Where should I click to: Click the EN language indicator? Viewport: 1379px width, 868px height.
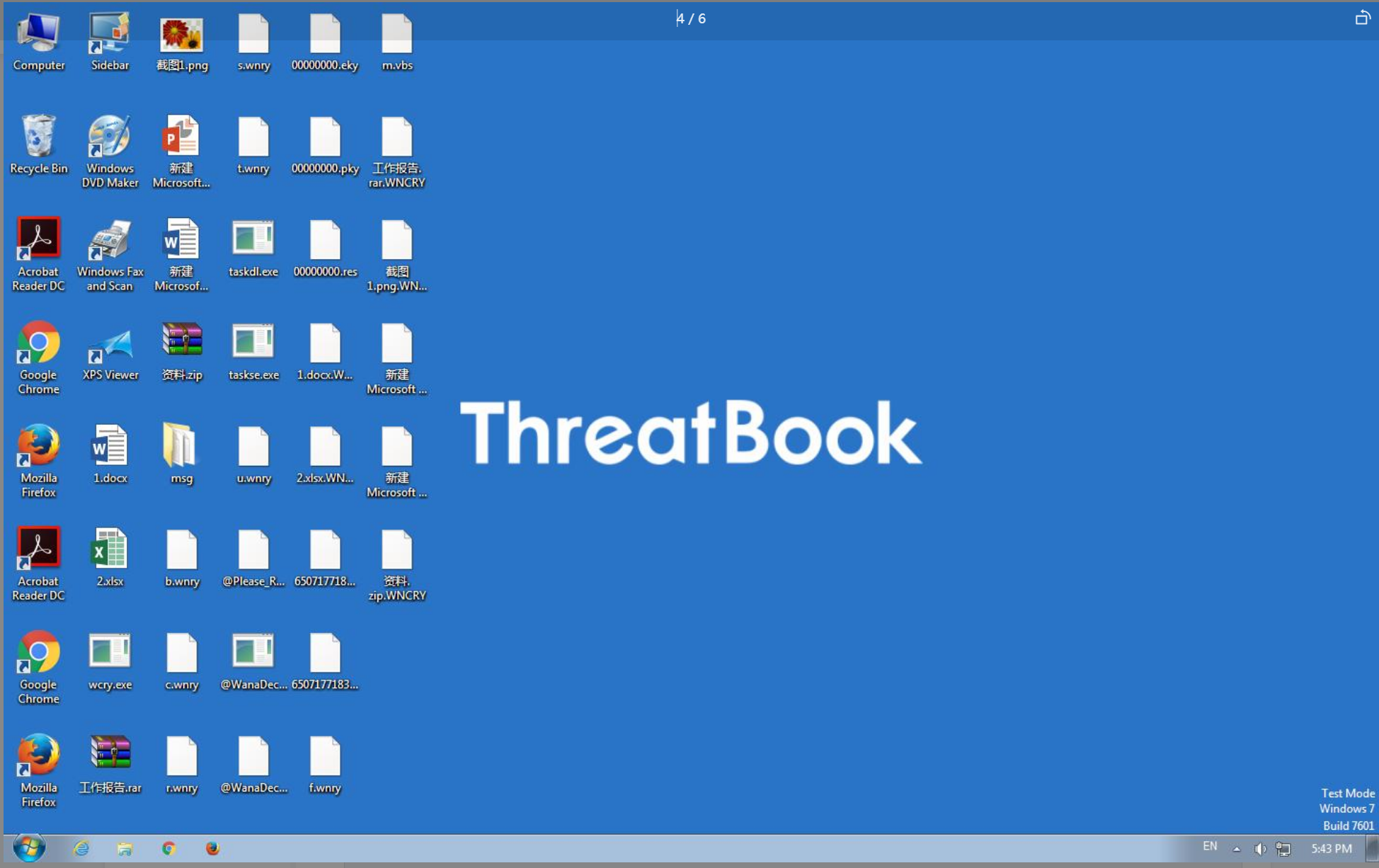coord(1210,846)
